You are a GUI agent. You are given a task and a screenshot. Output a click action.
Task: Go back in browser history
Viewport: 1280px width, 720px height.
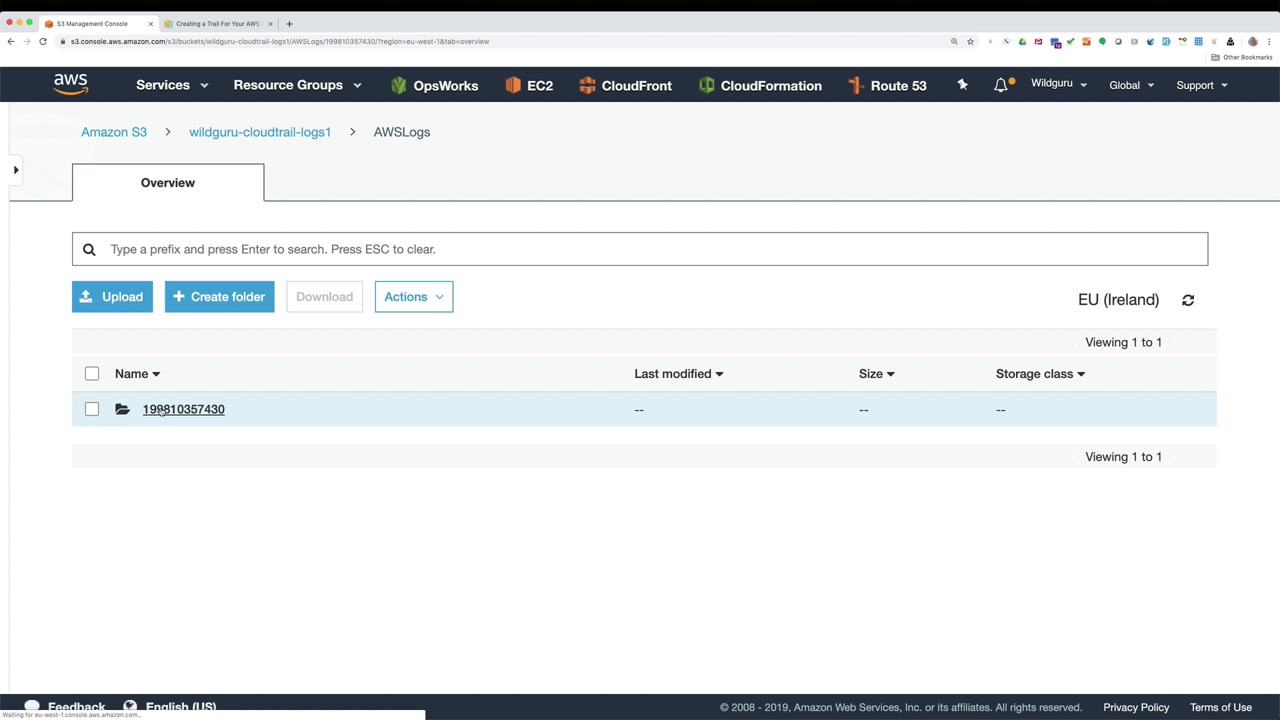pyautogui.click(x=11, y=41)
